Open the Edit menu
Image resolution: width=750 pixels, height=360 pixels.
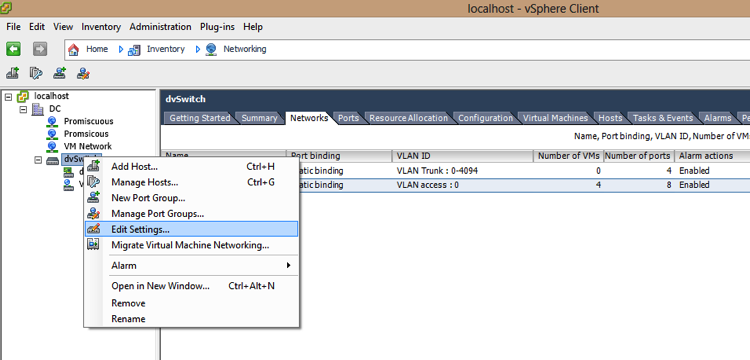pos(37,27)
